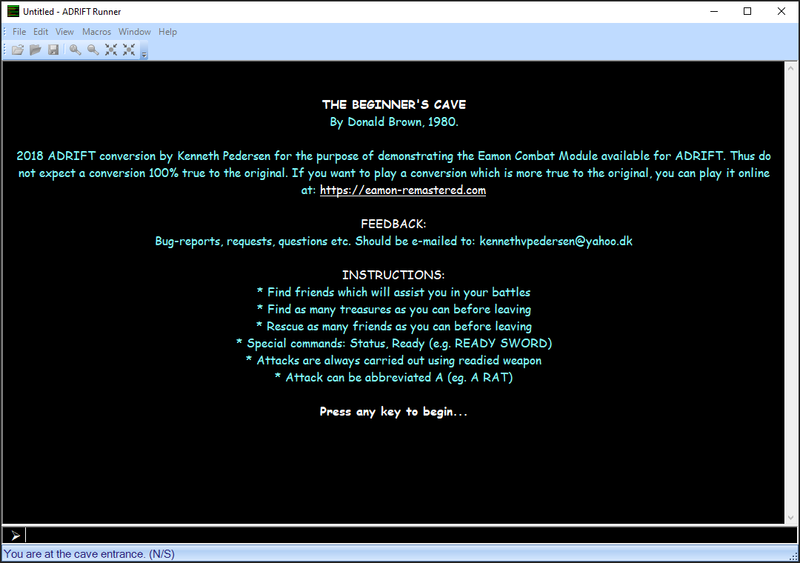800x563 pixels.
Task: Click the plain open-folder restore icon
Action: (x=35, y=50)
